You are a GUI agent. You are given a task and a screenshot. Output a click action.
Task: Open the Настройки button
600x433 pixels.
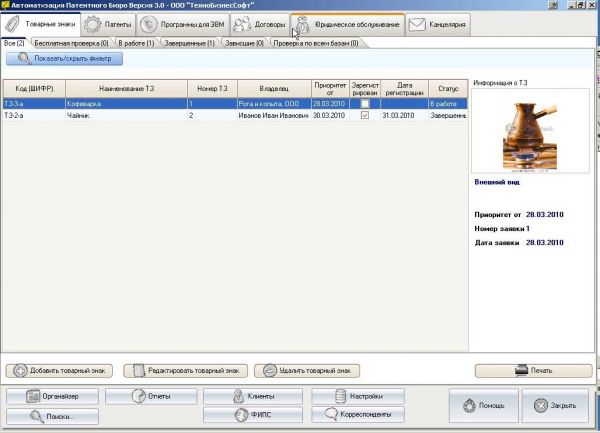coord(358,396)
